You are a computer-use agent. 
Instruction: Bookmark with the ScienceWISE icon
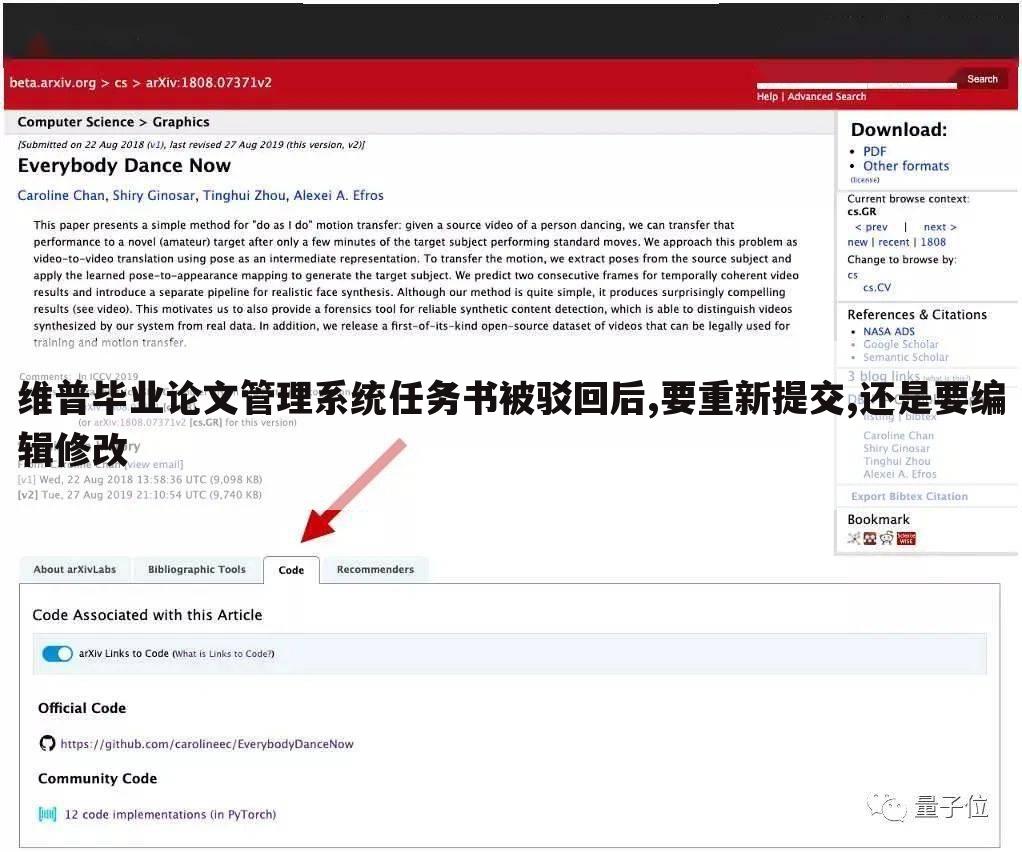pyautogui.click(x=906, y=538)
